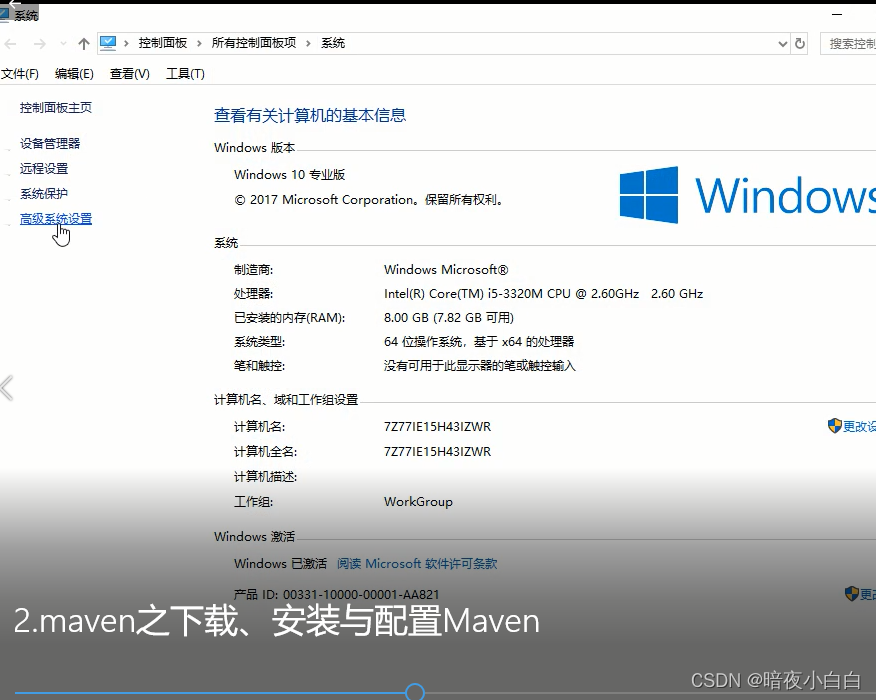Select RAM value 8.00 GB
Viewport: 876px width, 700px height.
tap(406, 318)
